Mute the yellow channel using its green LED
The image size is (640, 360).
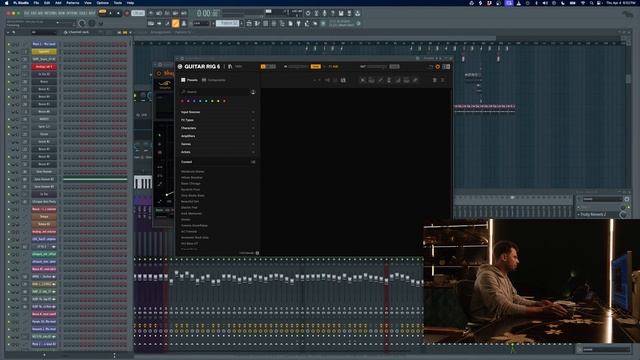pyautogui.click(x=9, y=52)
